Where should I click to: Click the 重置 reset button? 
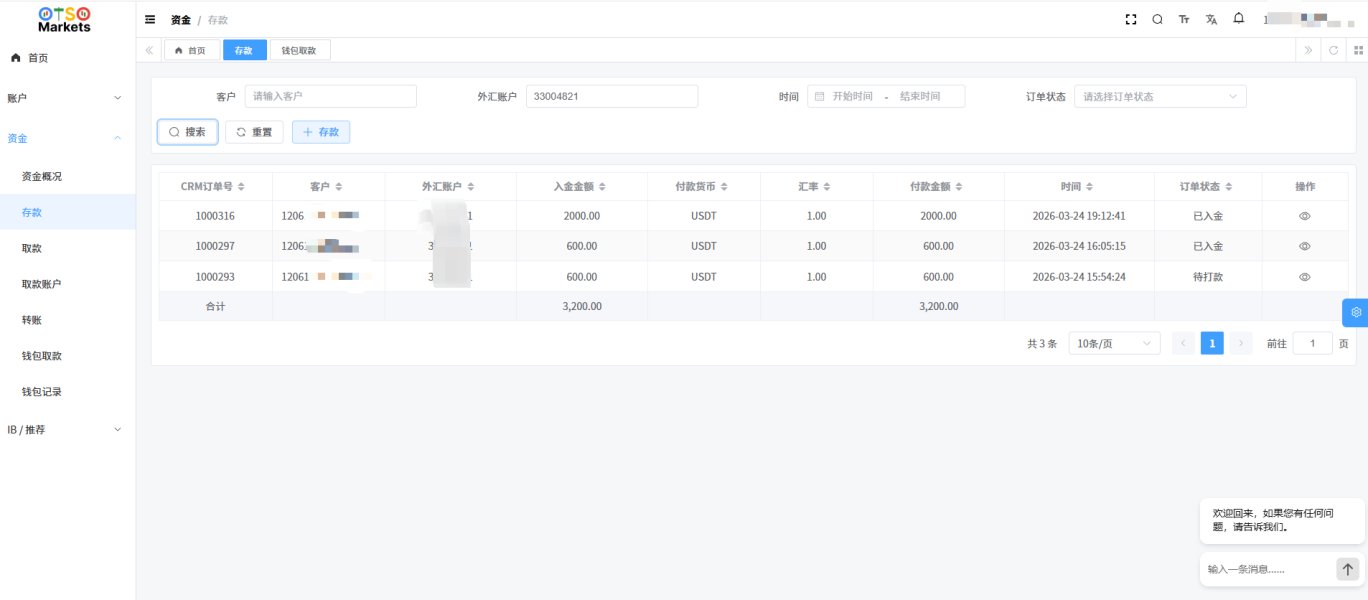pyautogui.click(x=254, y=132)
